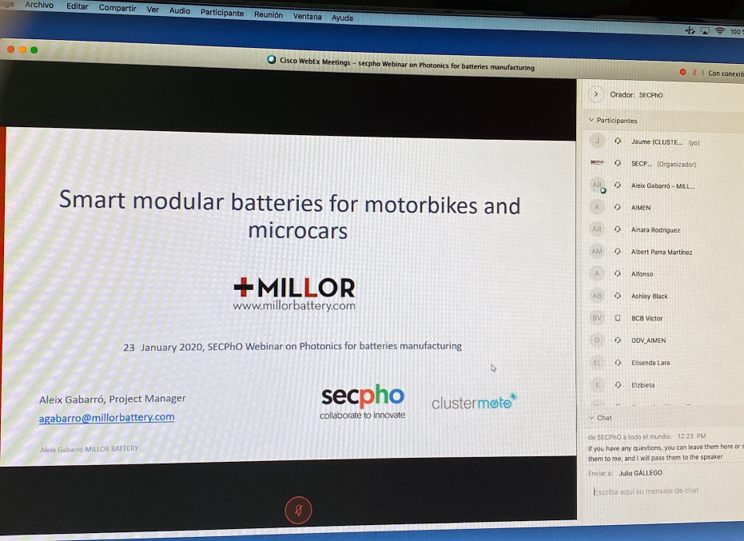Click the chevron button next to Orador
The height and width of the screenshot is (541, 744).
tap(596, 94)
